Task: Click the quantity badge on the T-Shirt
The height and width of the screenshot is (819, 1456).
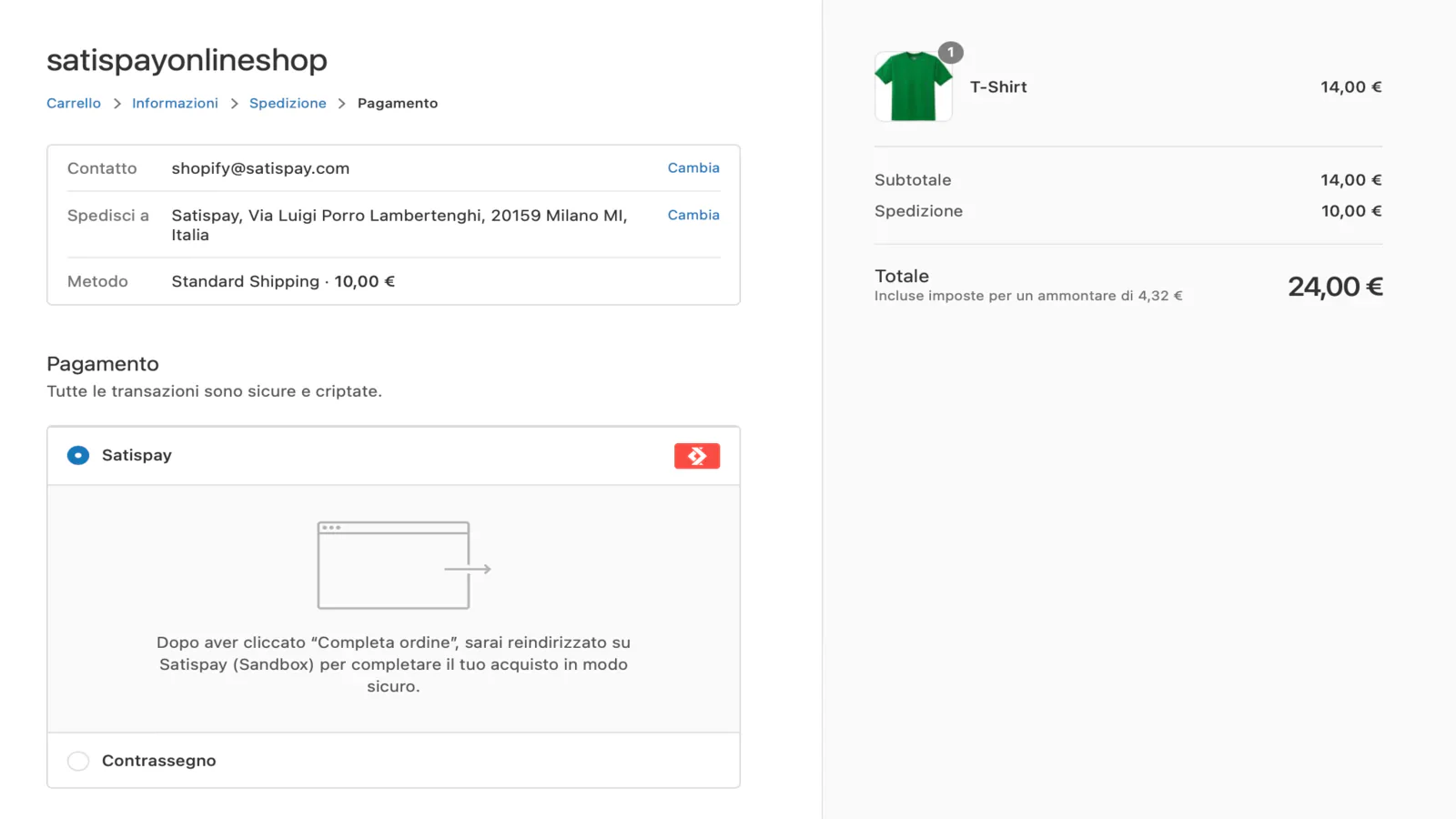Action: point(951,53)
